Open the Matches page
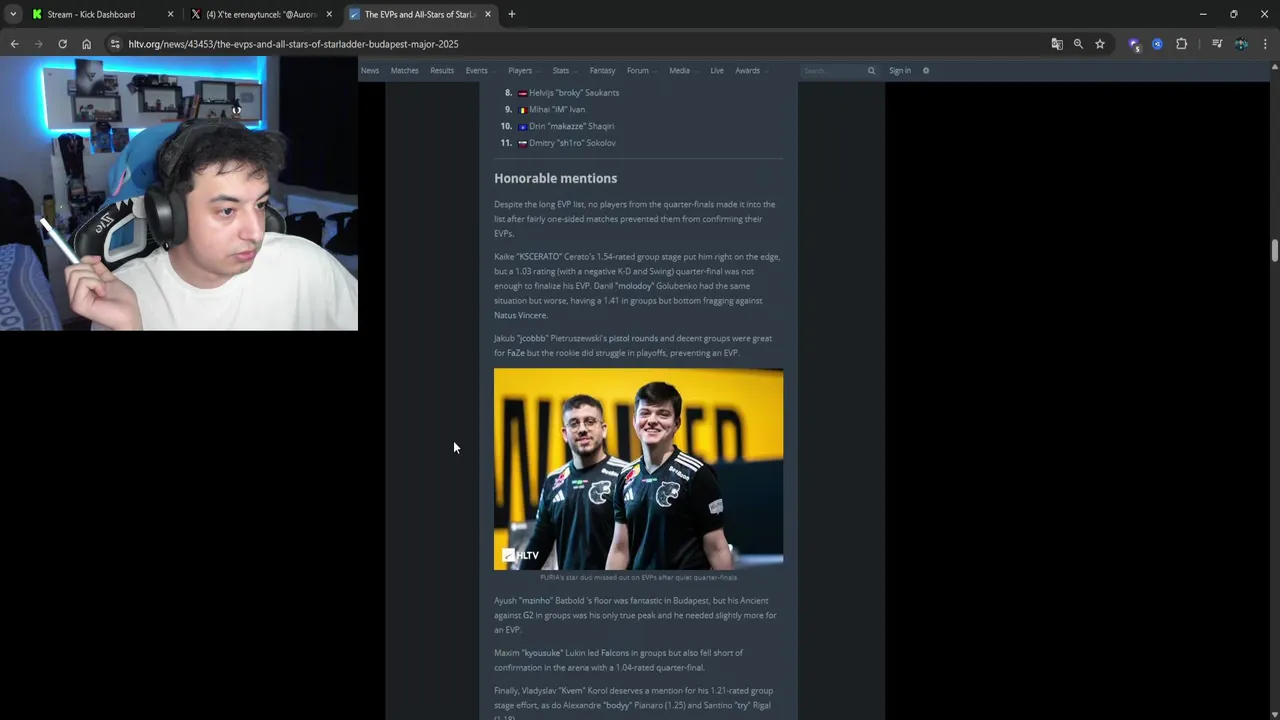The height and width of the screenshot is (720, 1280). point(404,71)
